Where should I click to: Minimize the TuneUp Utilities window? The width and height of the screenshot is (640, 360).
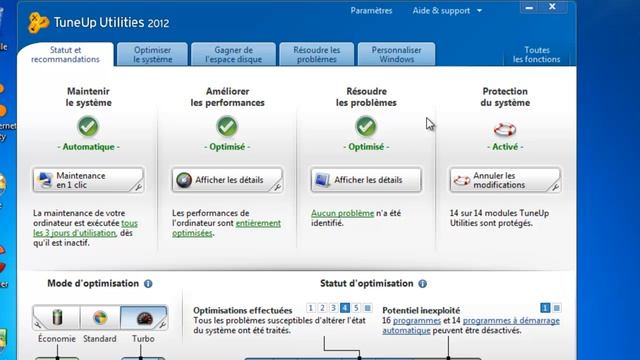530,7
